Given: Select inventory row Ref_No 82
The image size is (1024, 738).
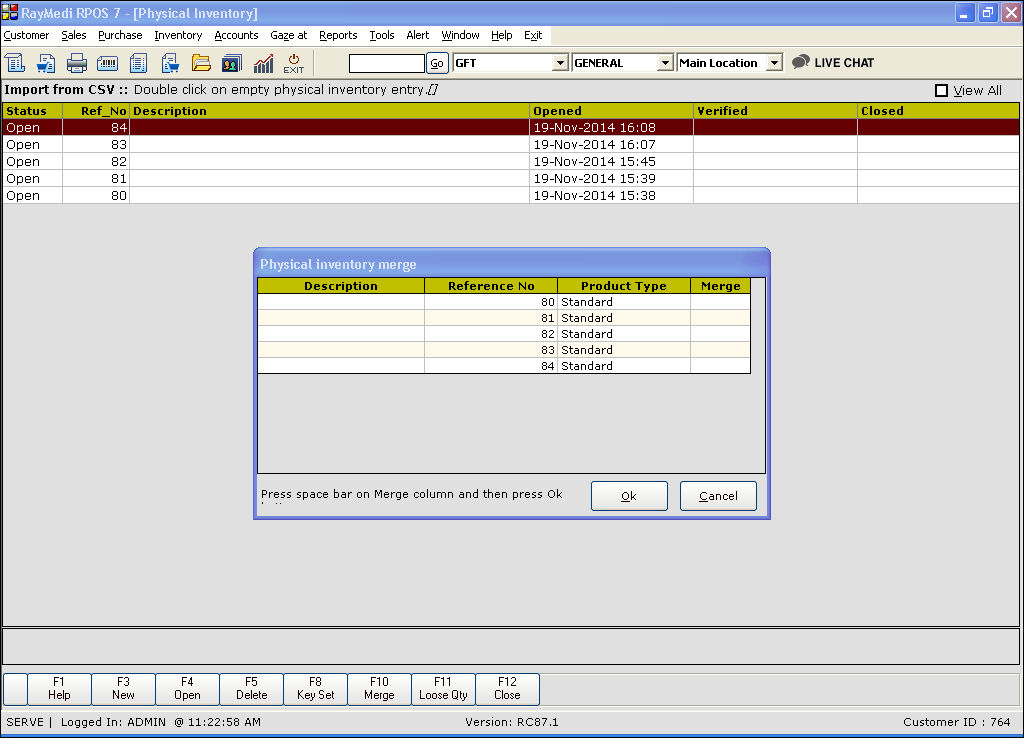Looking at the screenshot, I should pos(511,161).
